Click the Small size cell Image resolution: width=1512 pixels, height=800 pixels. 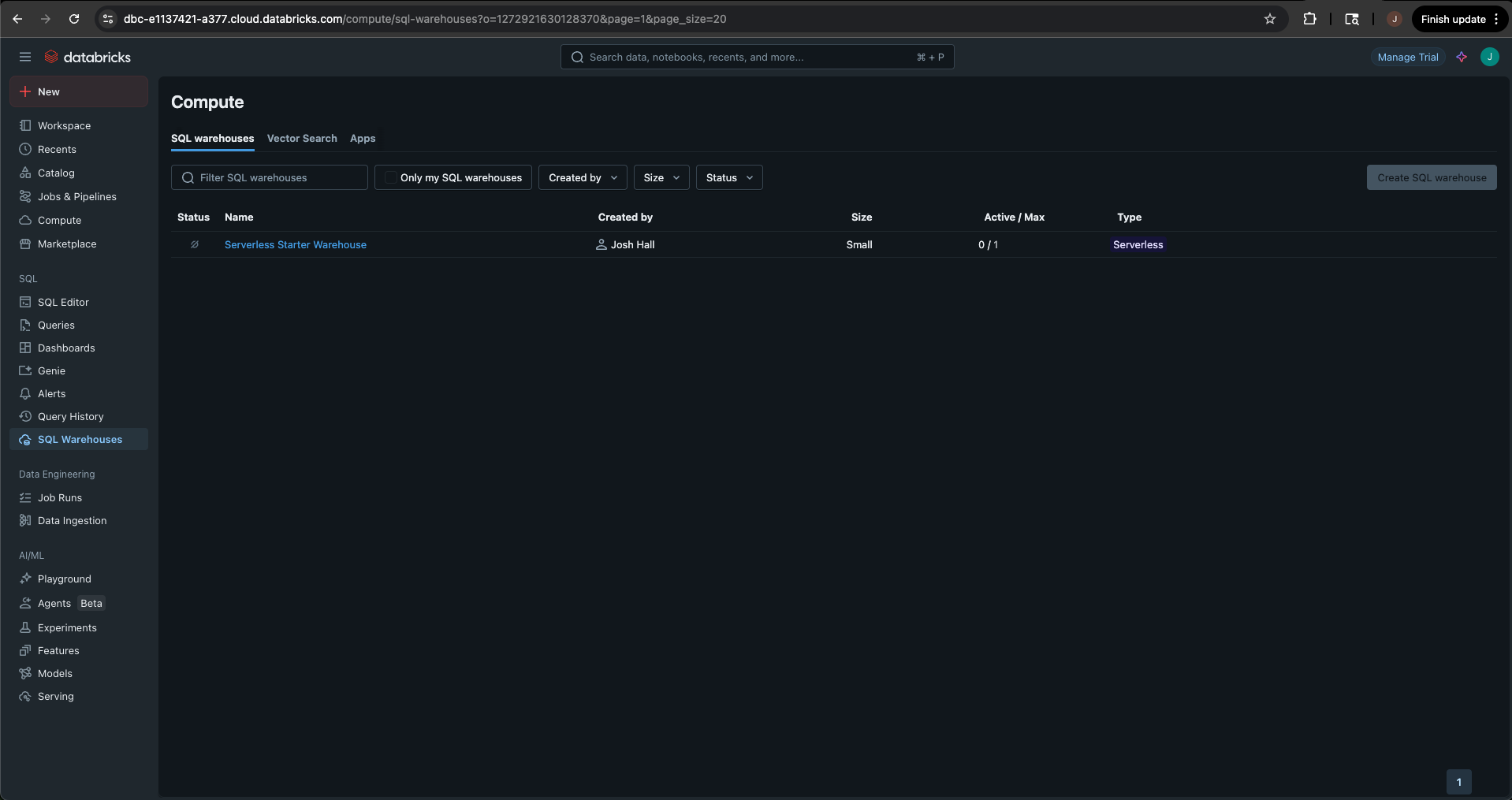tap(859, 244)
